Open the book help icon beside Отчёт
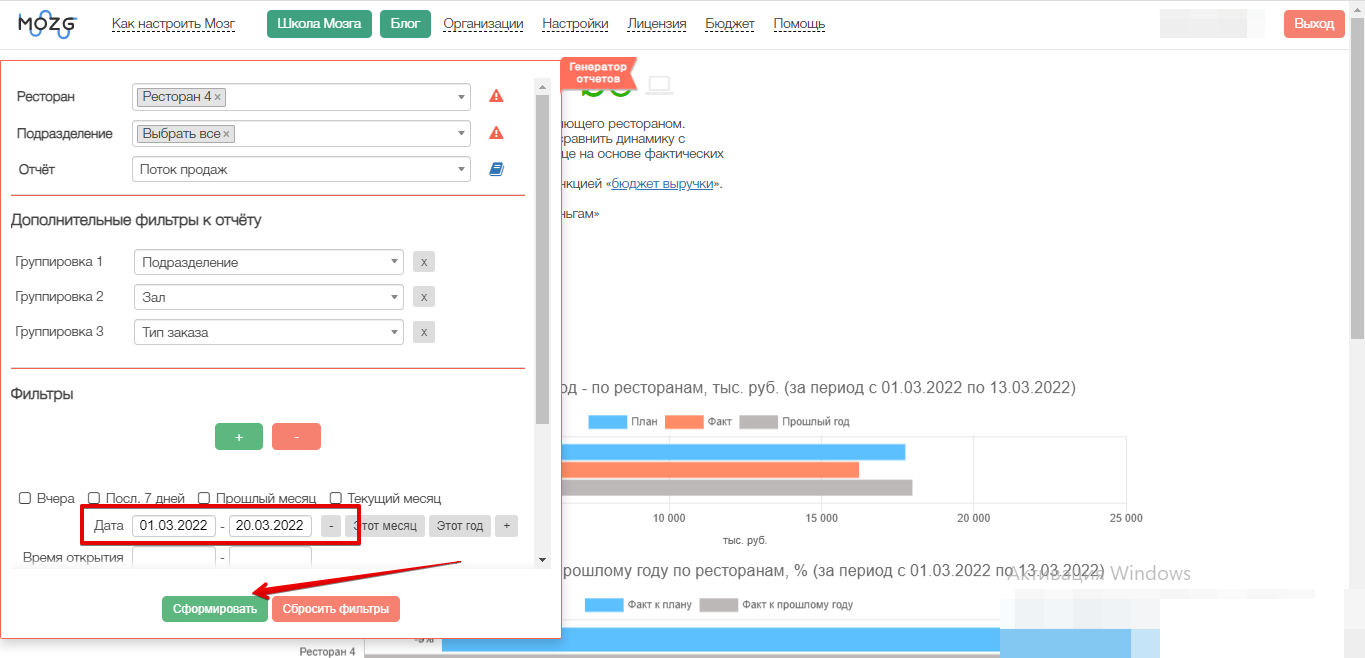Image resolution: width=1365 pixels, height=658 pixels. pos(496,170)
